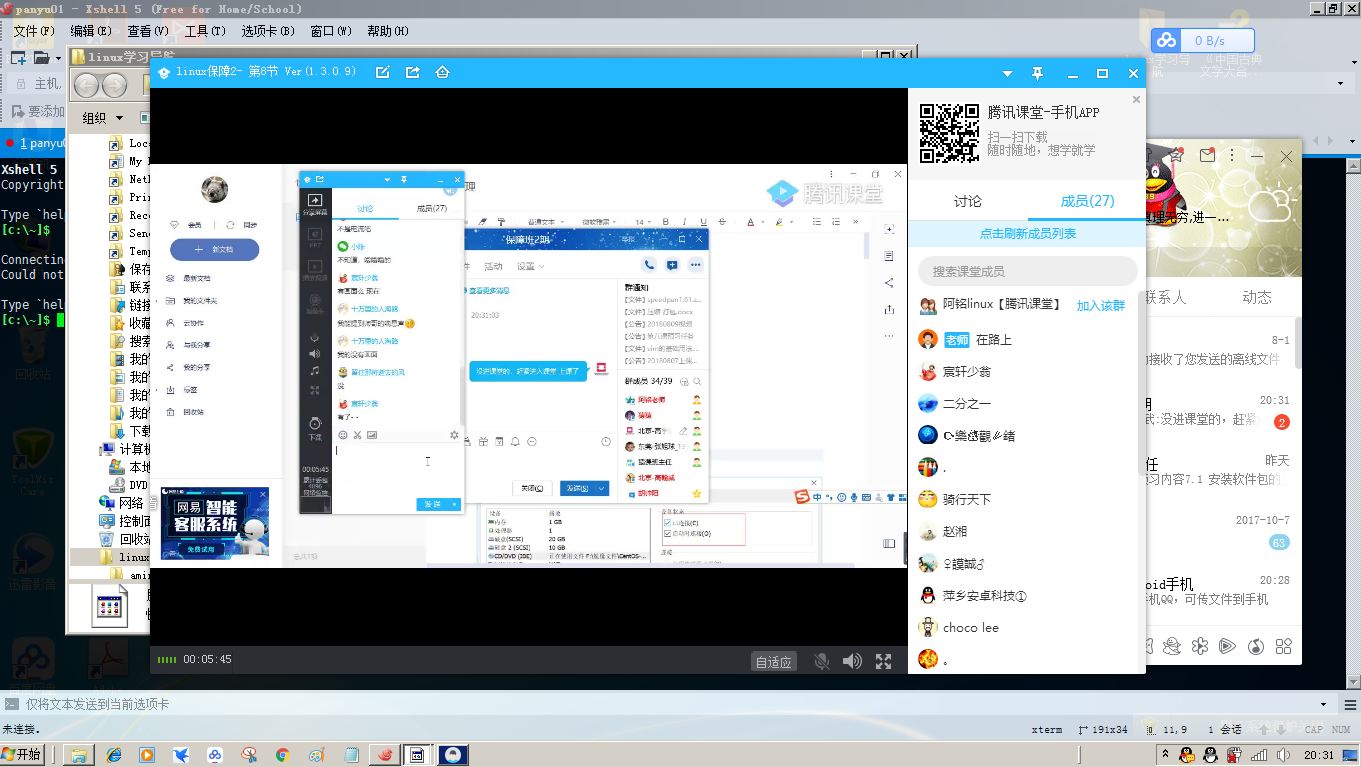1361x767 pixels.
Task: Click the signal strength indicator beside 00:05:45
Action: coord(166,660)
